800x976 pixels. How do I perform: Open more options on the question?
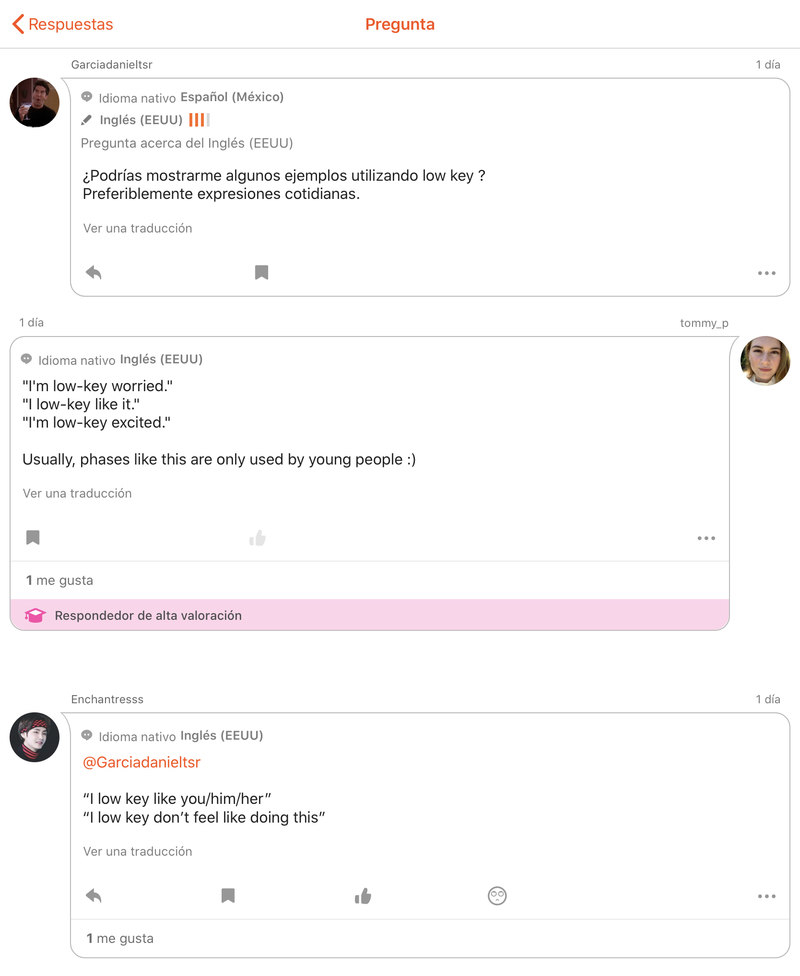(766, 273)
